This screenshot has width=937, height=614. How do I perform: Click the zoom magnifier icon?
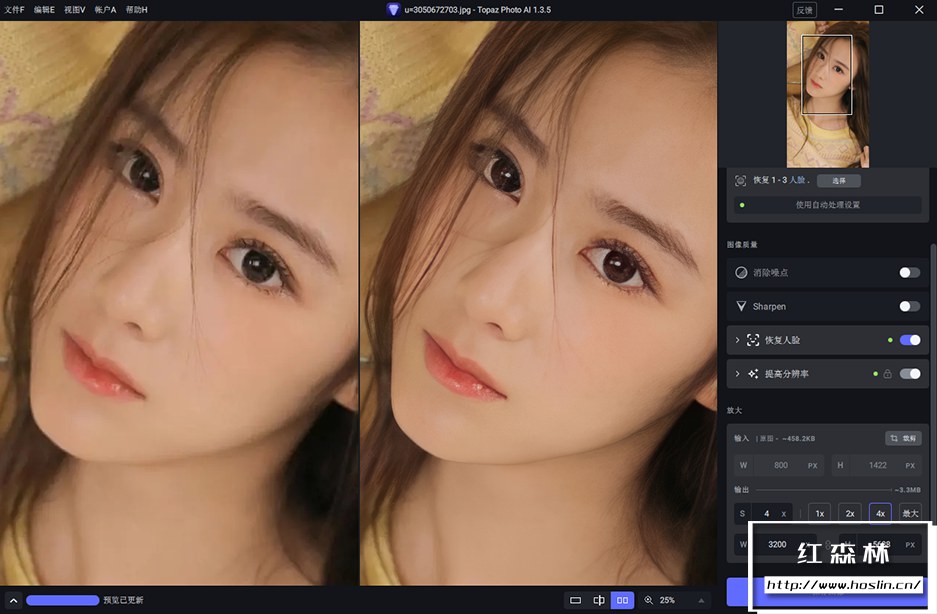[648, 600]
